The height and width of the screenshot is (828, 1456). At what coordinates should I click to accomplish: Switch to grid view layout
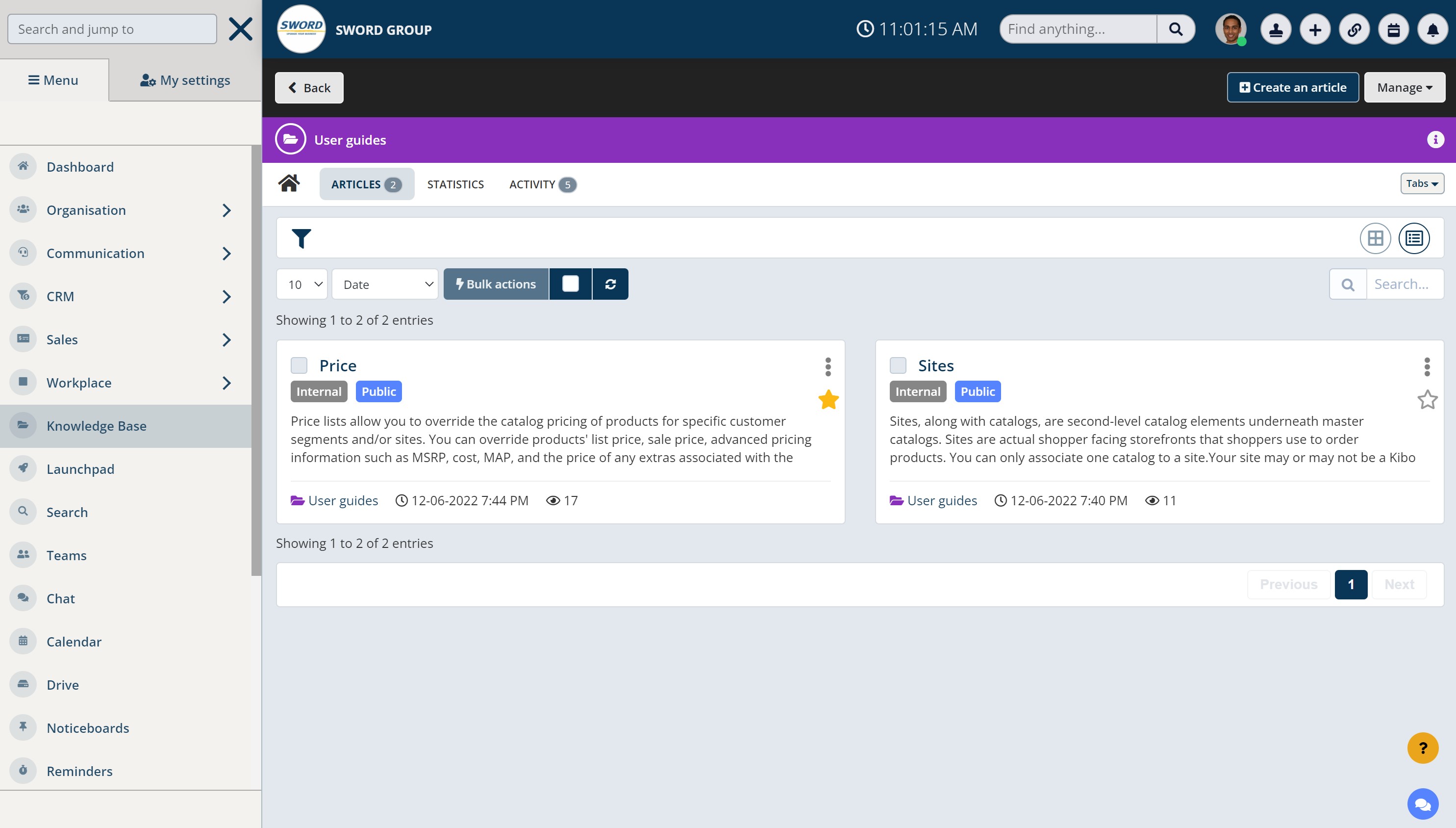1375,238
